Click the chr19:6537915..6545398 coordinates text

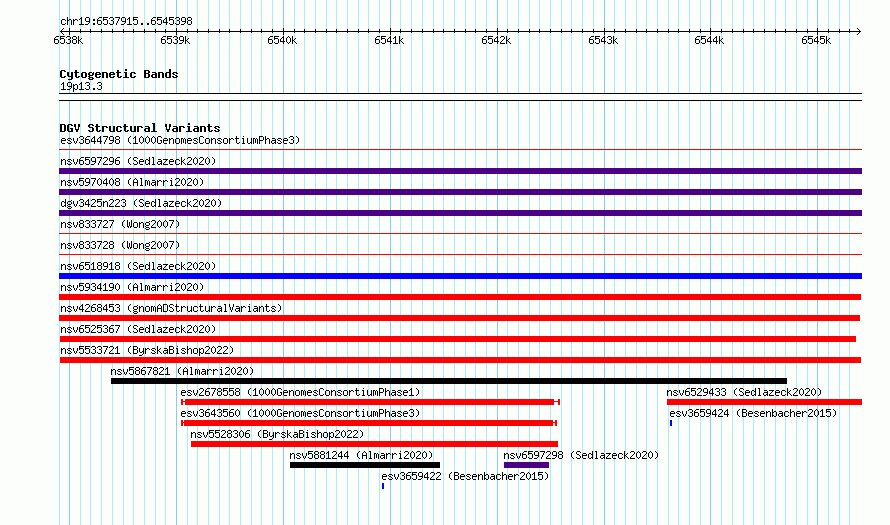pos(126,22)
